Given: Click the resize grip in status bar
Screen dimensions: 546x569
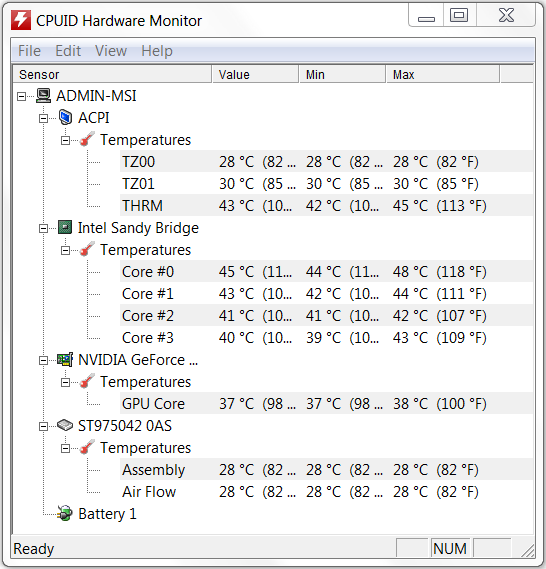Looking at the screenshot, I should (x=527, y=550).
